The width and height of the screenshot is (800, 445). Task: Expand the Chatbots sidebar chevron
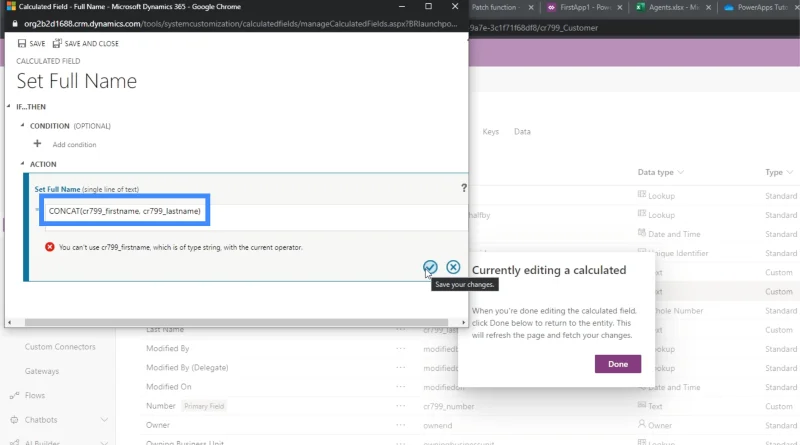click(x=104, y=420)
